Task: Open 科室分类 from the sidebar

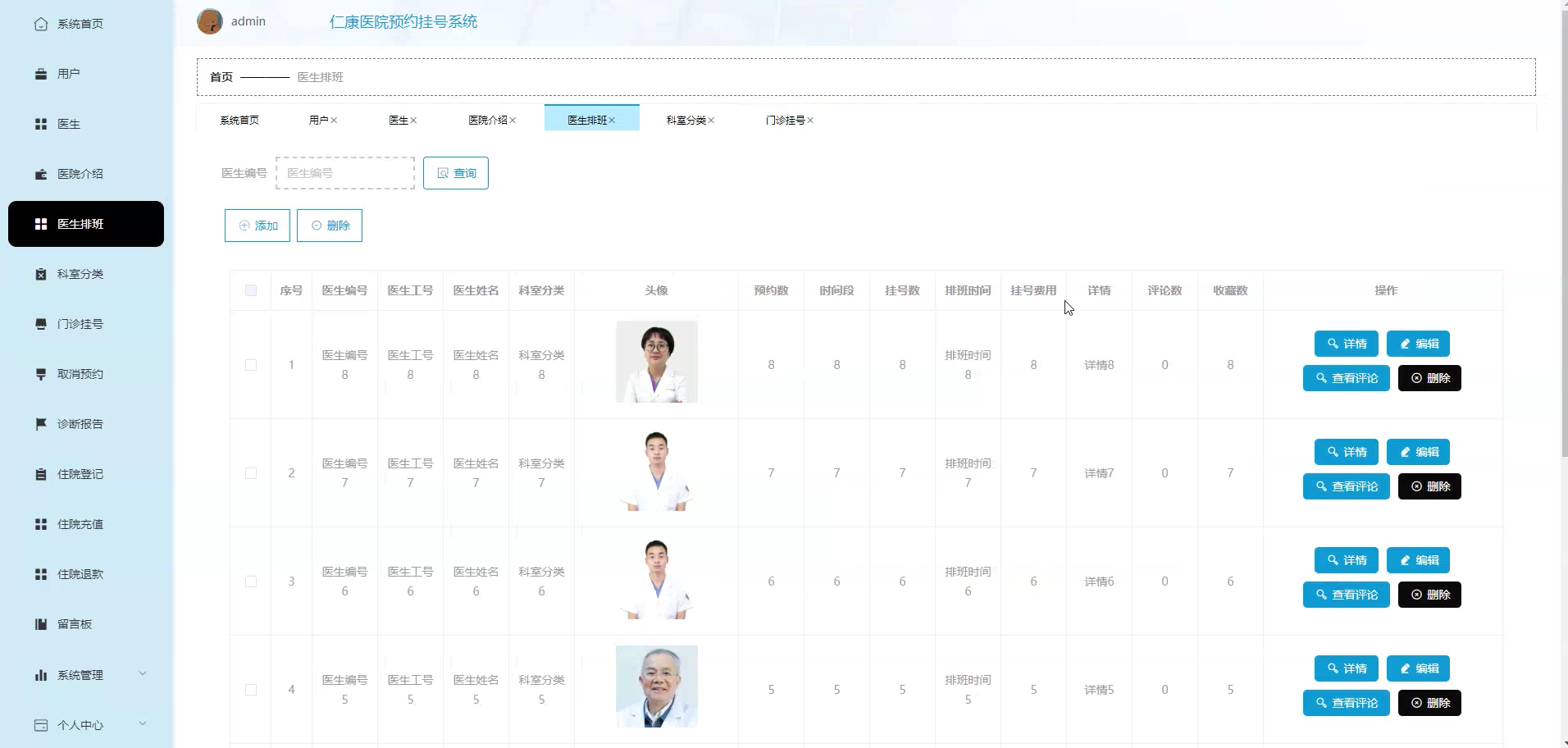Action: coord(40,274)
